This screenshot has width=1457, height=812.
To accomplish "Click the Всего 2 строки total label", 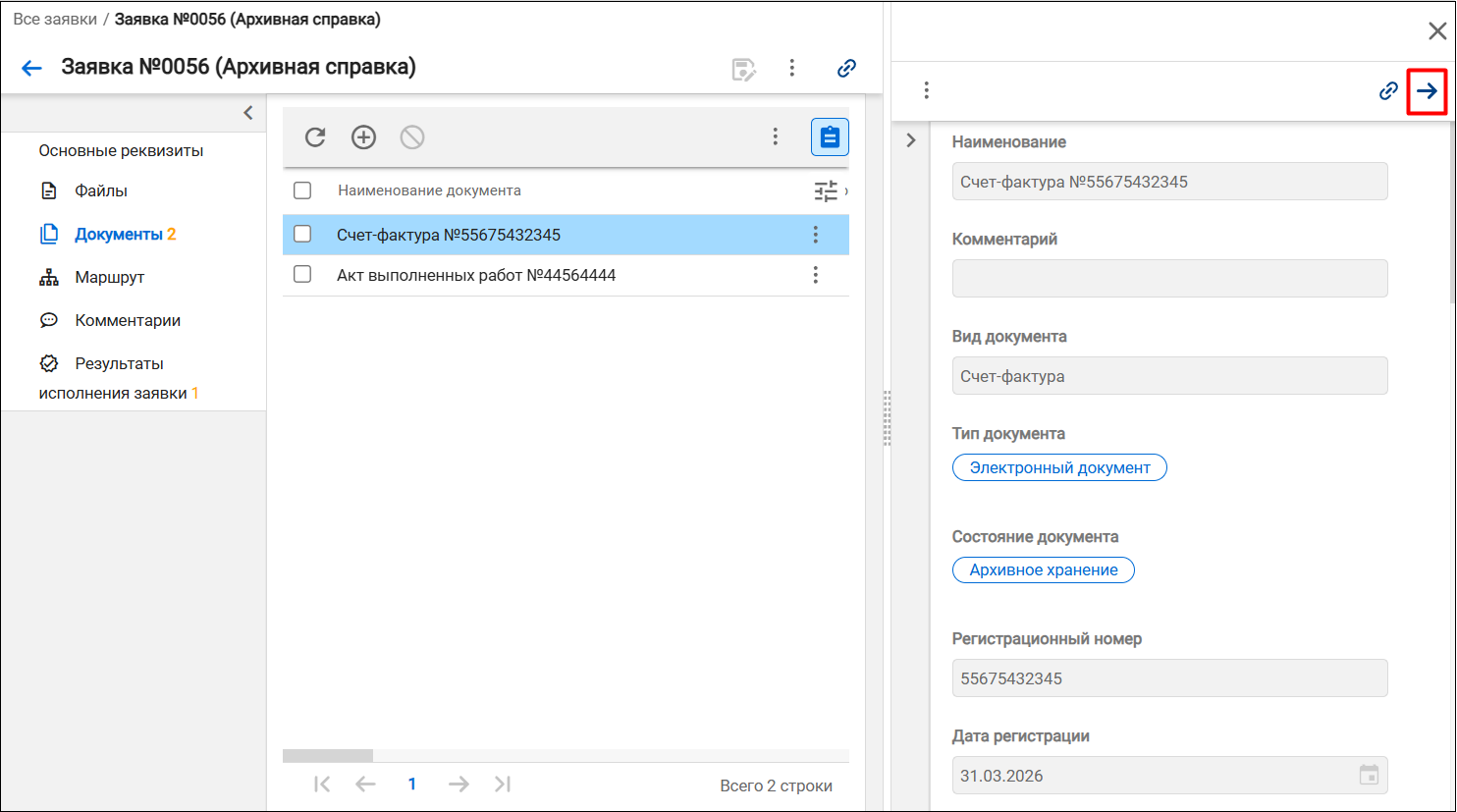I will (776, 785).
